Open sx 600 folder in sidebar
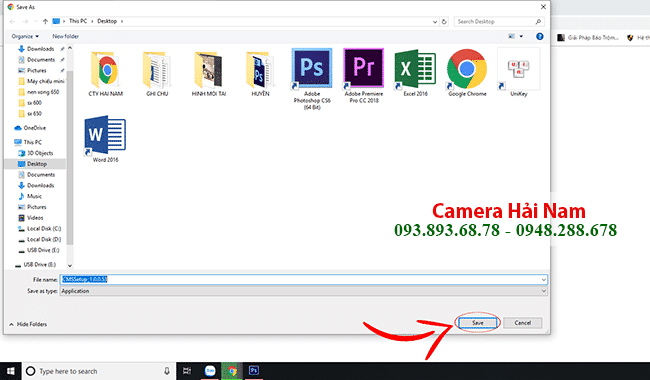The image size is (650, 380). [x=30, y=103]
